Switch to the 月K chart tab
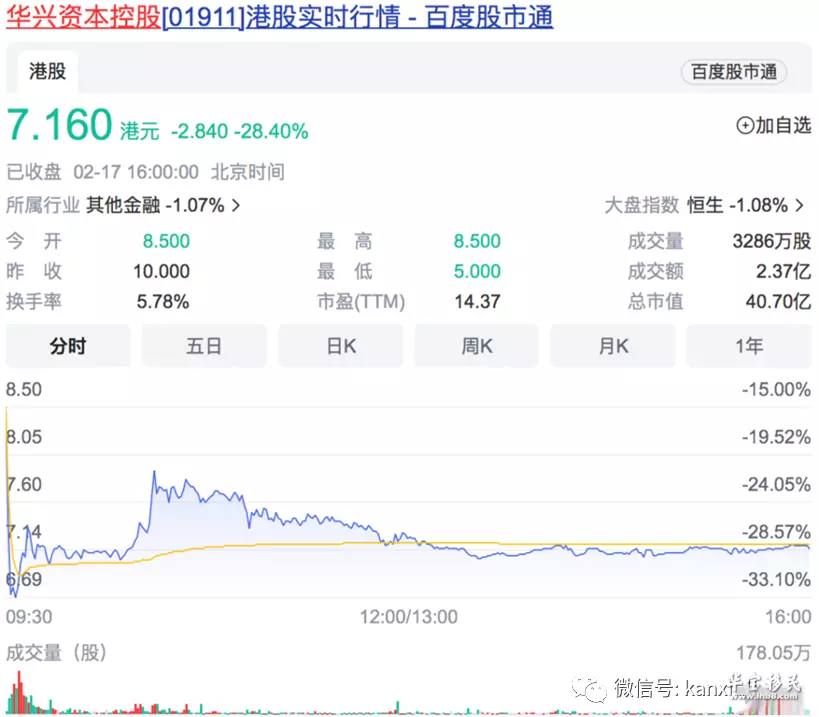This screenshot has height=717, width=819. click(613, 346)
